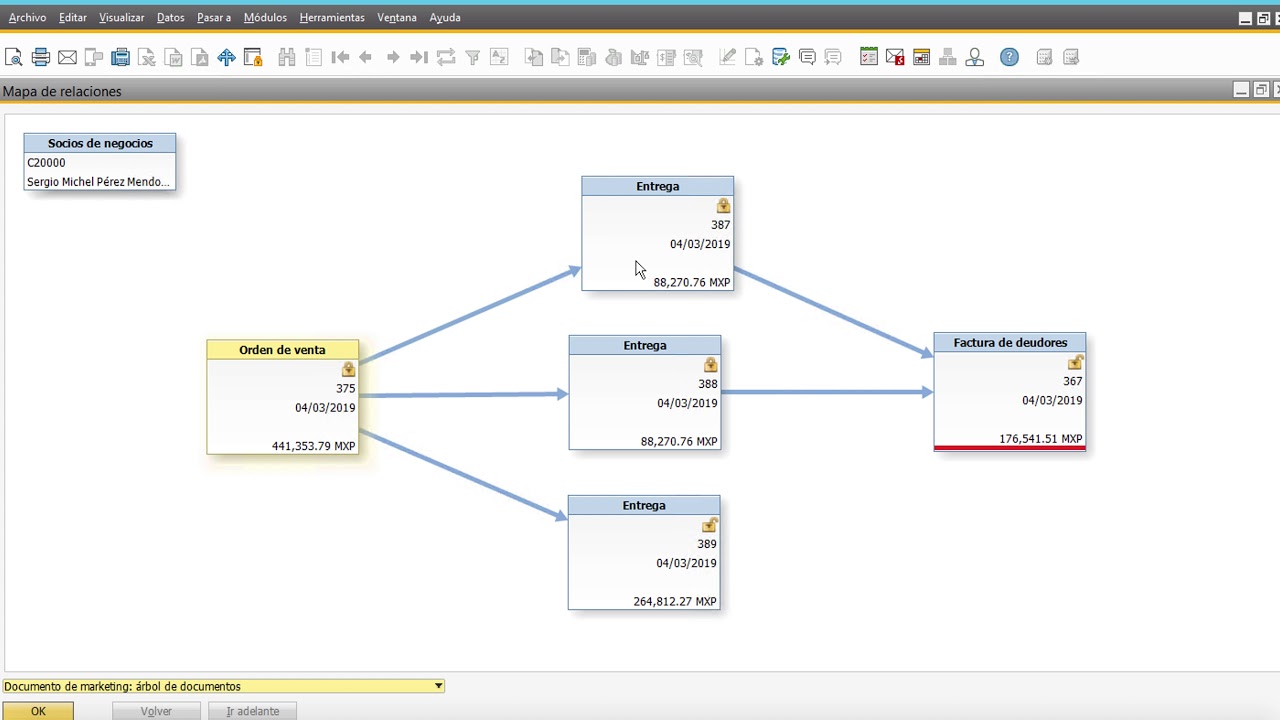Open the Editar menu
The height and width of the screenshot is (720, 1280).
(x=73, y=17)
